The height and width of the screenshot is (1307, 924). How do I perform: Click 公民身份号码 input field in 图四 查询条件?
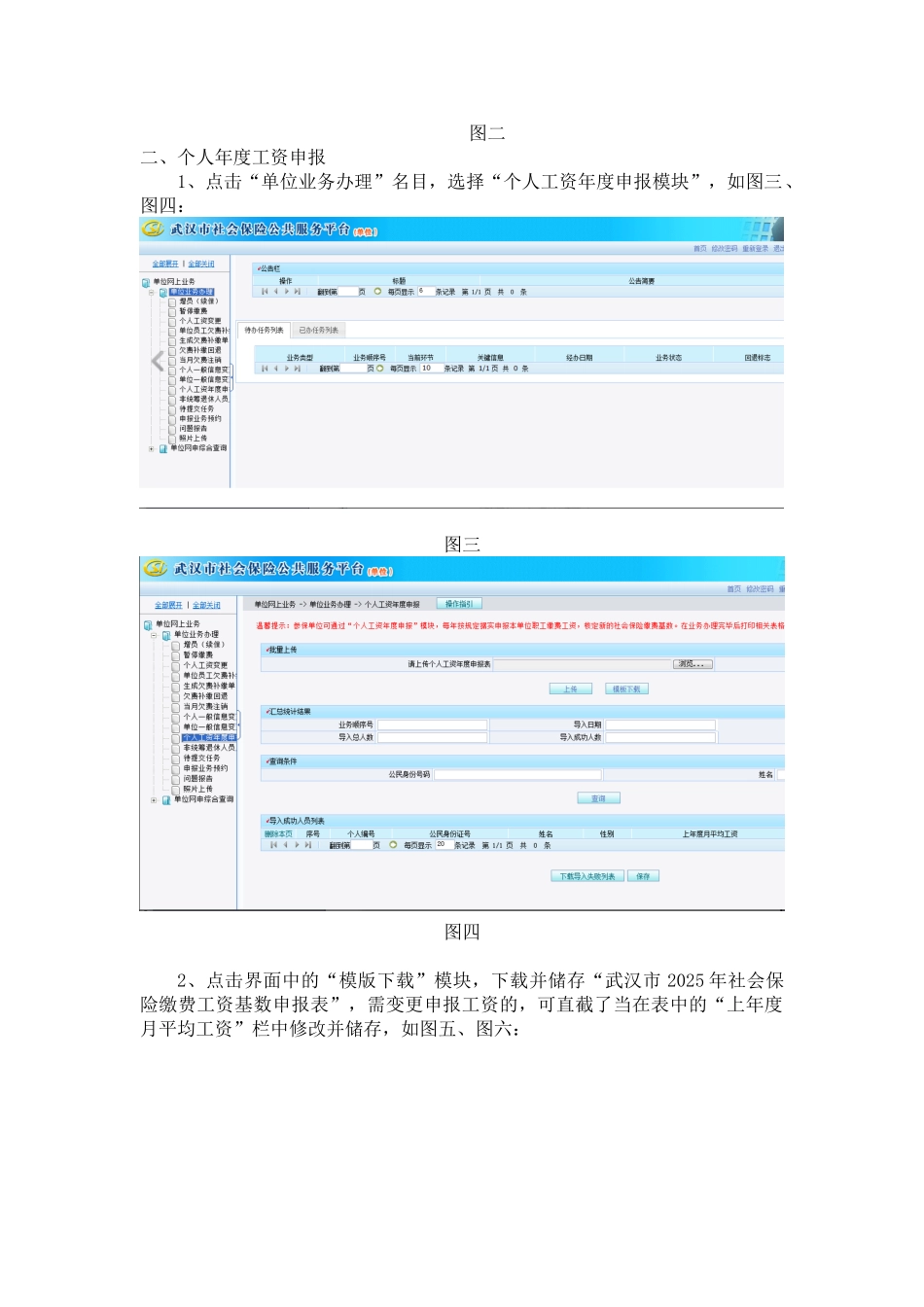coord(517,775)
